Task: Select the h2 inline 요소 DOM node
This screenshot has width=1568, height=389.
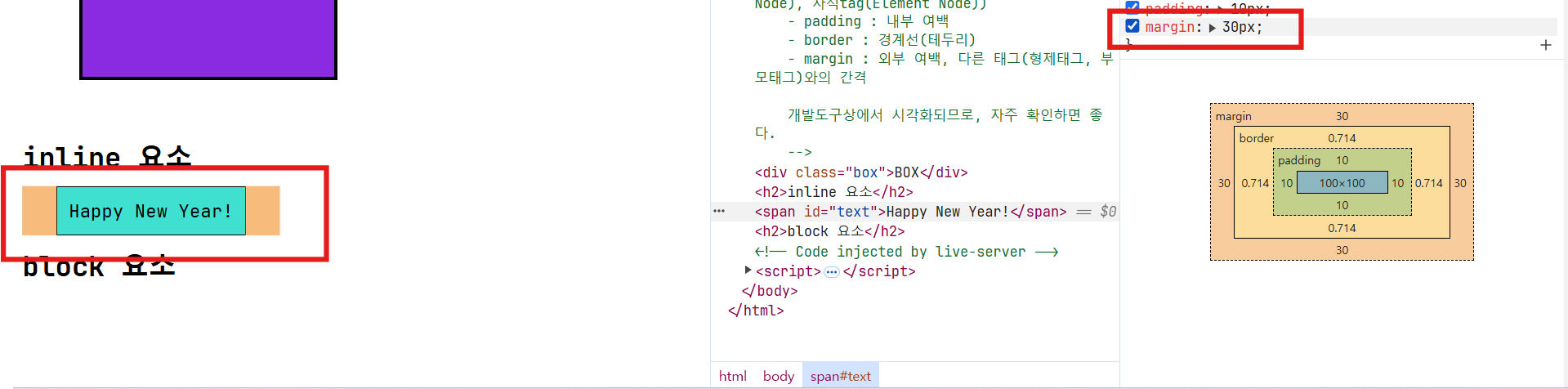Action: coord(834,192)
